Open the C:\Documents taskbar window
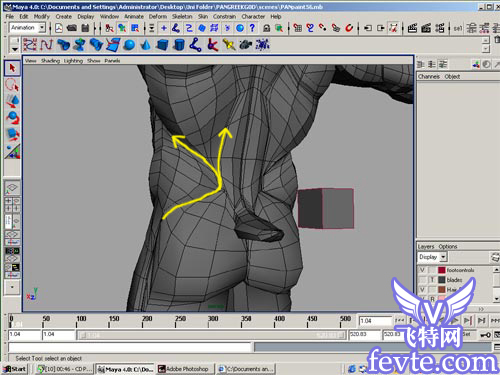This screenshot has height=375, width=500. point(246,369)
